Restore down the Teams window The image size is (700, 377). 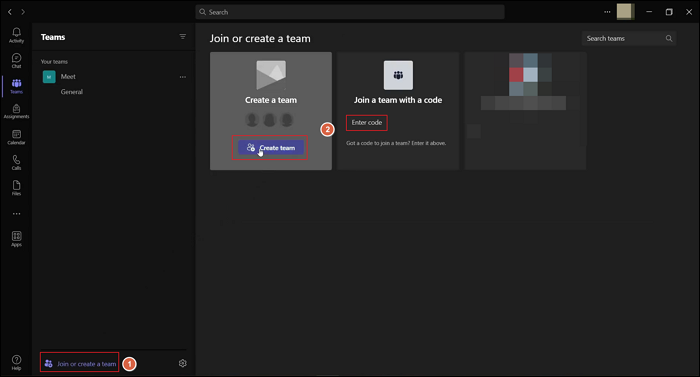tap(669, 12)
